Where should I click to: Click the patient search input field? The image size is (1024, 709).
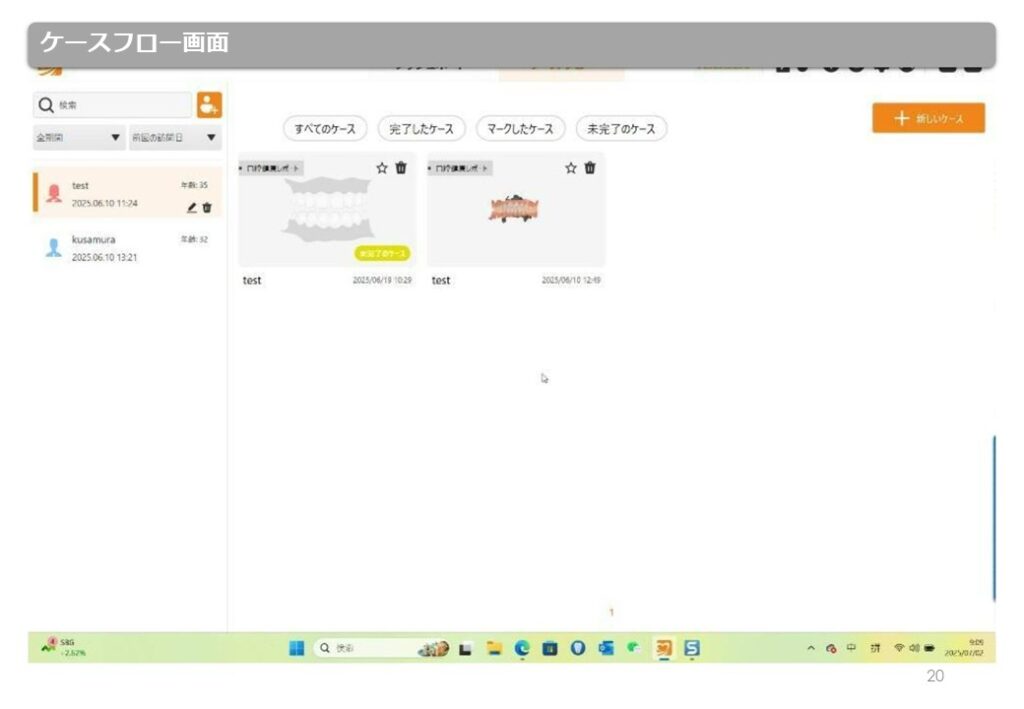[112, 104]
